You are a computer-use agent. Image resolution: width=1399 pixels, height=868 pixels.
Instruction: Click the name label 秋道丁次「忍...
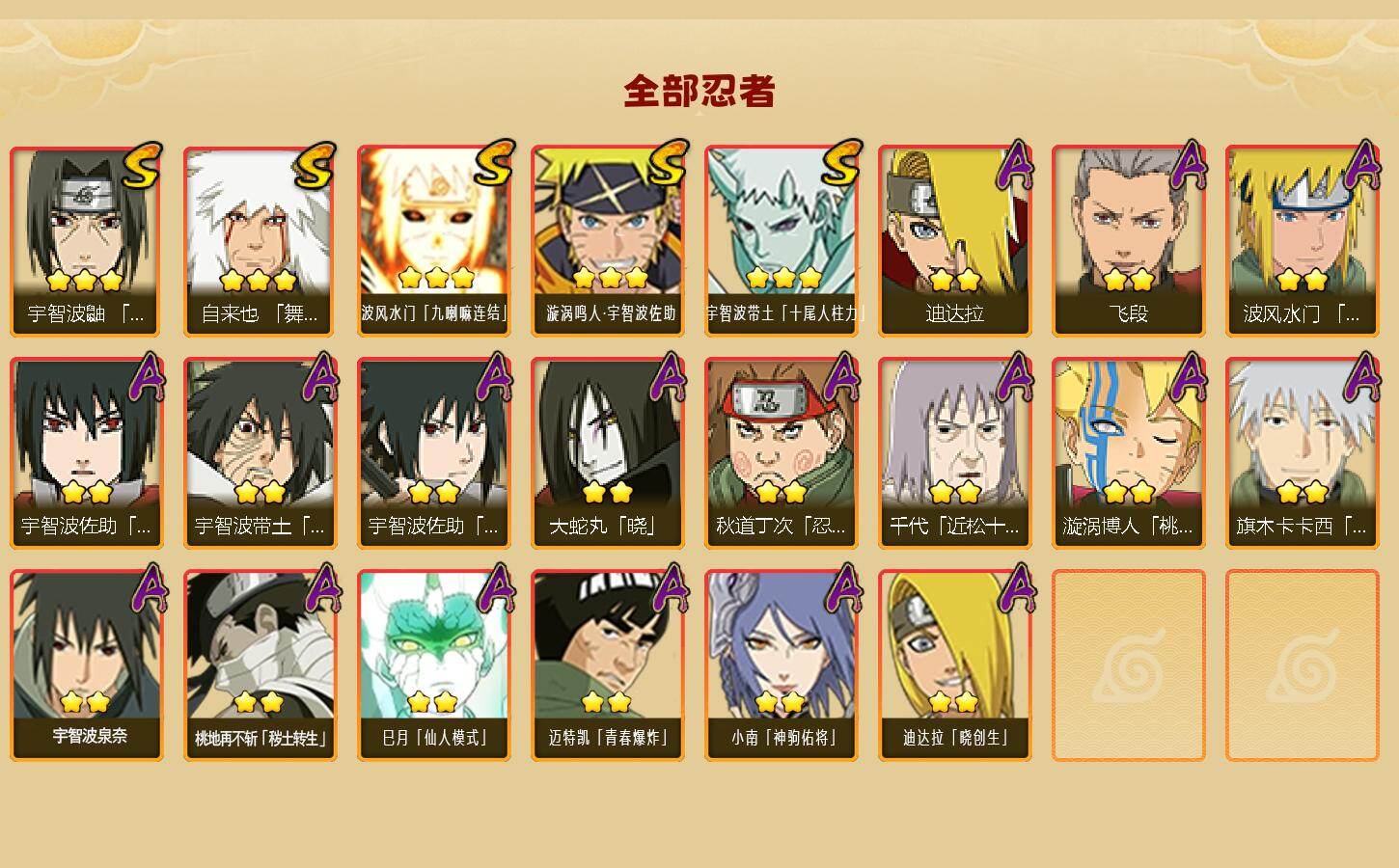(x=781, y=527)
